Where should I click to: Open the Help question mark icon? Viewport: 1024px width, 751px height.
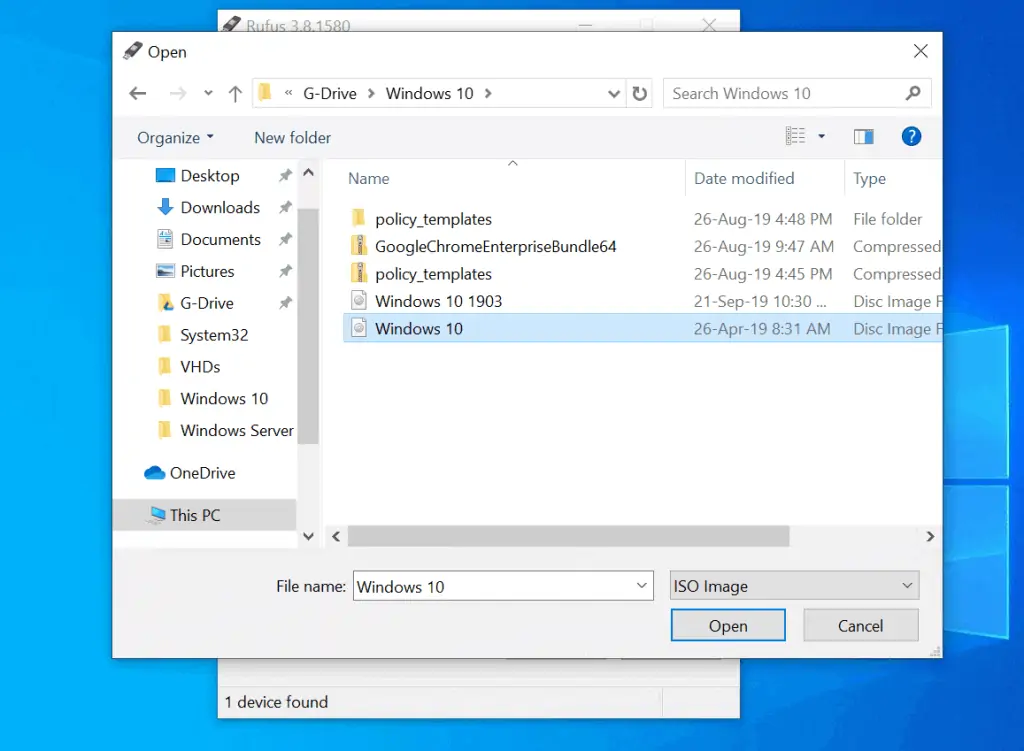[x=911, y=137]
